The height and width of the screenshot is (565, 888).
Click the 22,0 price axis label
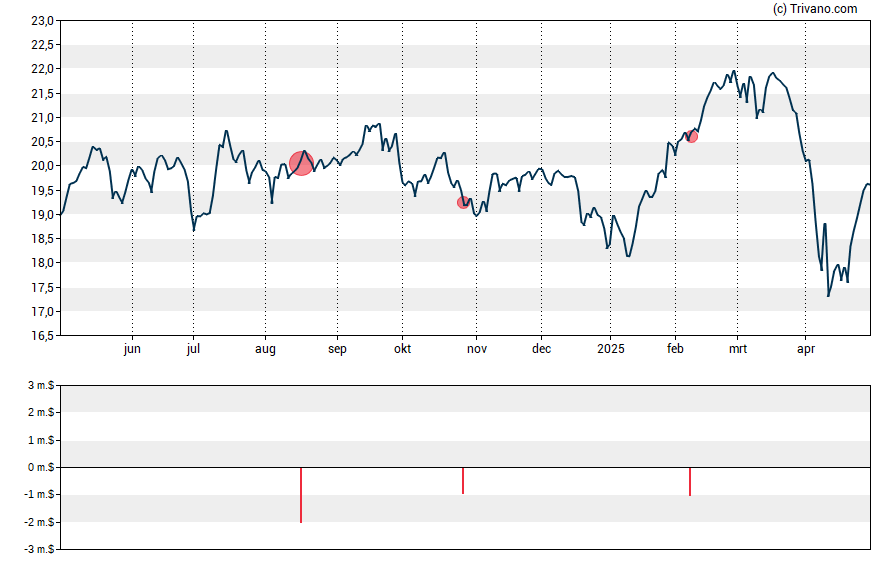pos(42,69)
